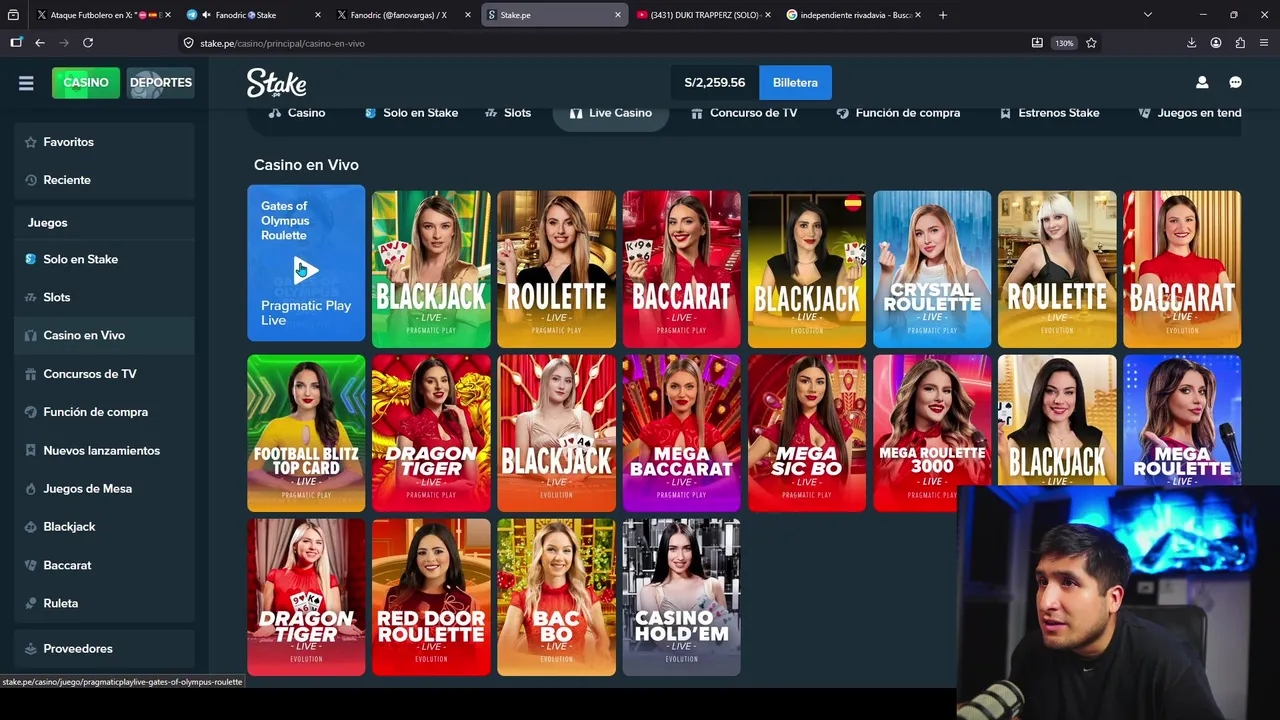Open the hamburger menu in Stake header
1280x720 pixels.
(x=26, y=83)
